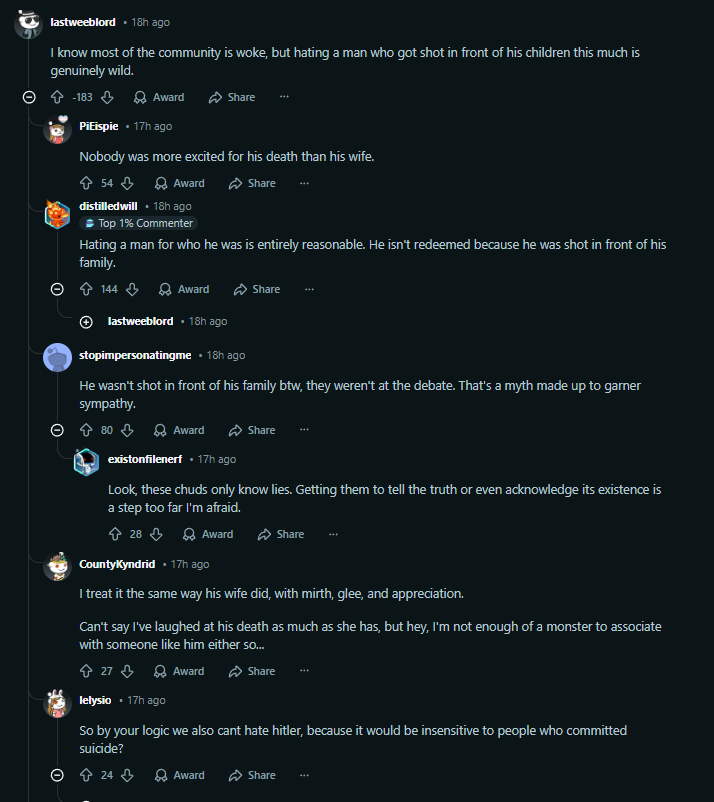Click distilledwill's profile avatar
Viewport: 714px width, 802px height.
point(58,214)
